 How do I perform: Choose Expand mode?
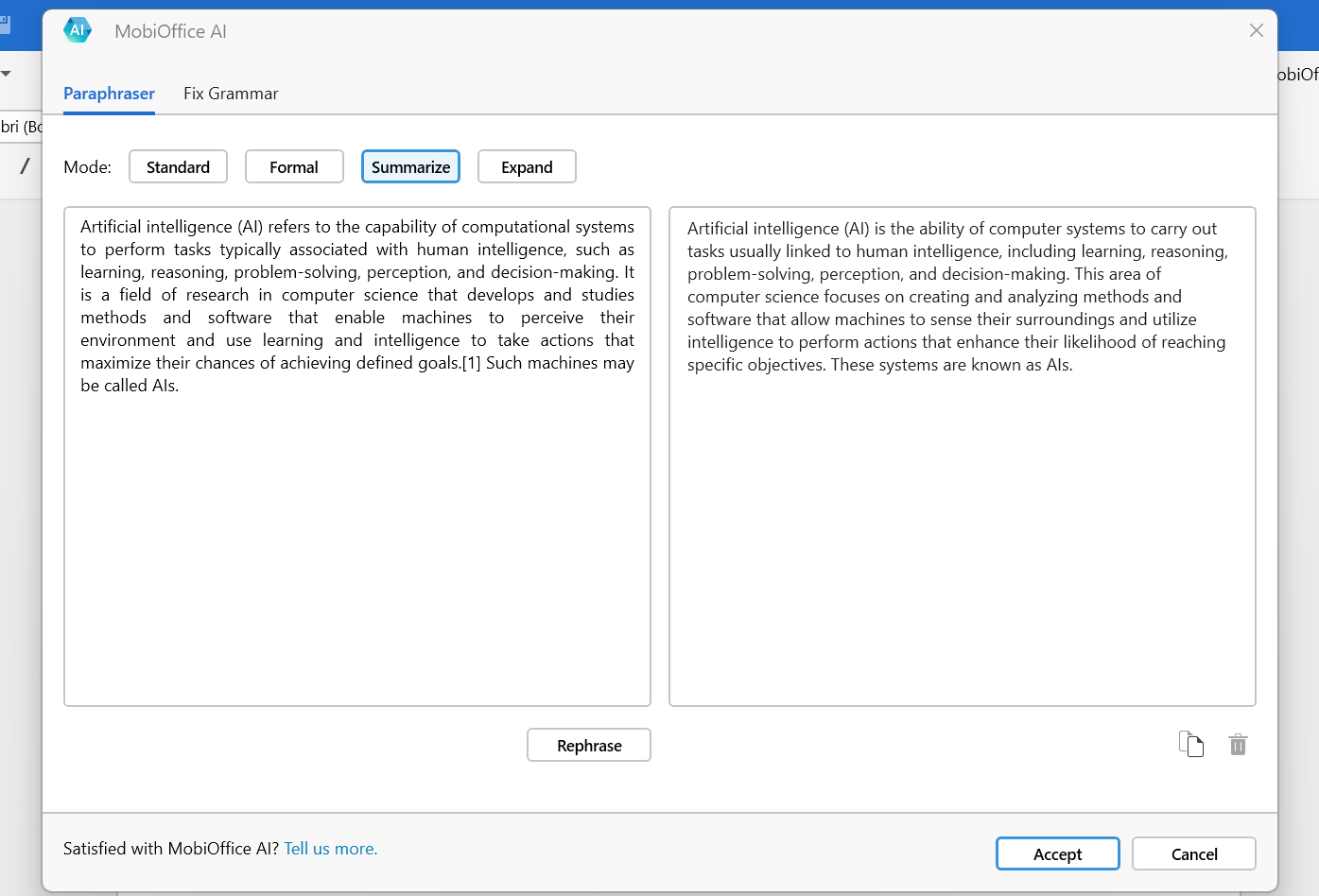pyautogui.click(x=527, y=166)
